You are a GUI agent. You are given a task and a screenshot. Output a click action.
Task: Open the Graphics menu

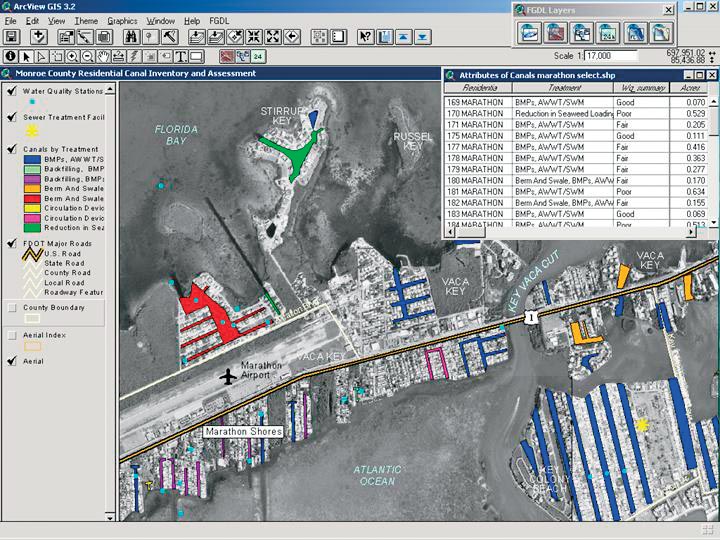coord(122,21)
